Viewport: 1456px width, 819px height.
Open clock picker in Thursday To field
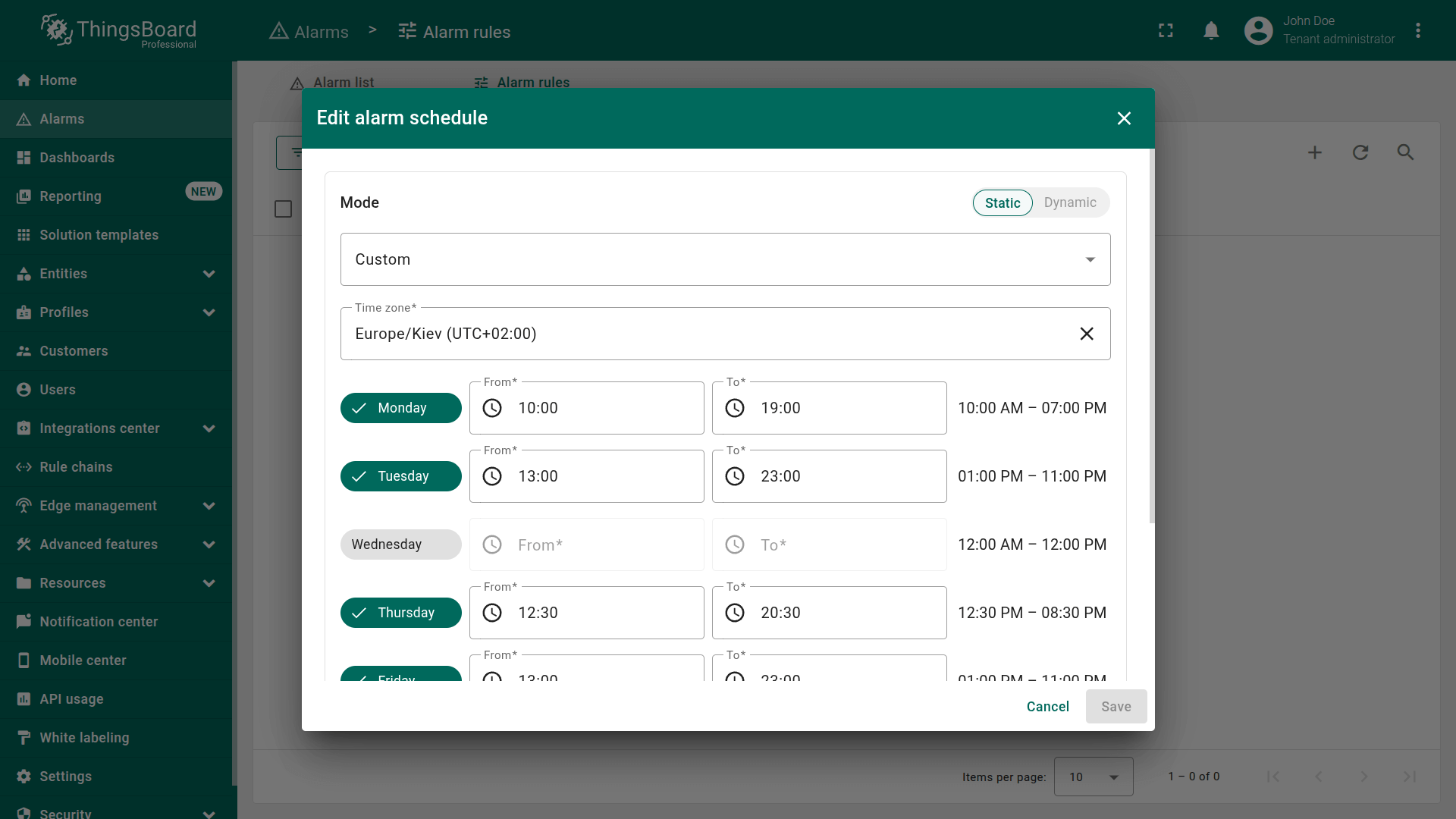[735, 613]
